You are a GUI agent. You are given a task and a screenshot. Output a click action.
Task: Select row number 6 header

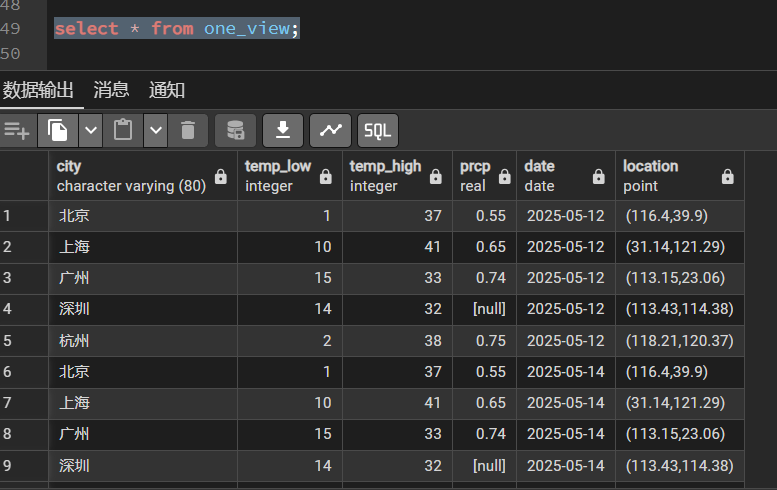[x=24, y=372]
